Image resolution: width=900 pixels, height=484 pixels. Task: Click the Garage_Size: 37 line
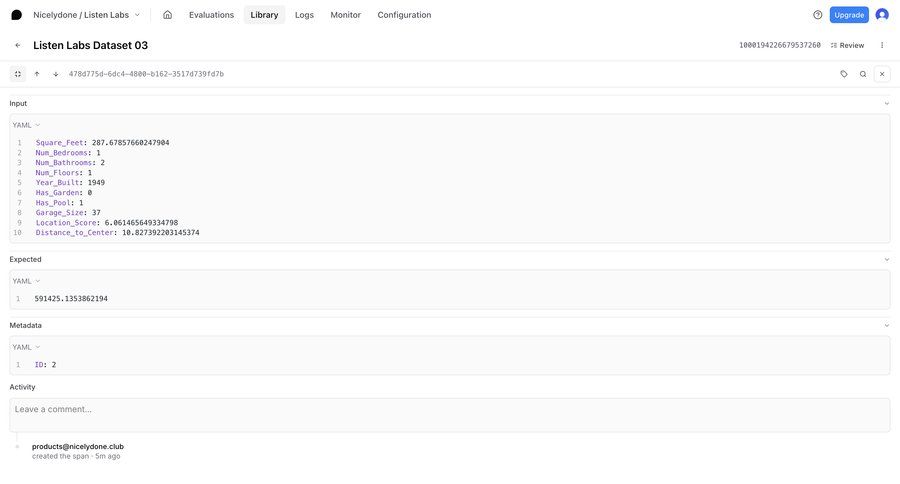click(68, 213)
